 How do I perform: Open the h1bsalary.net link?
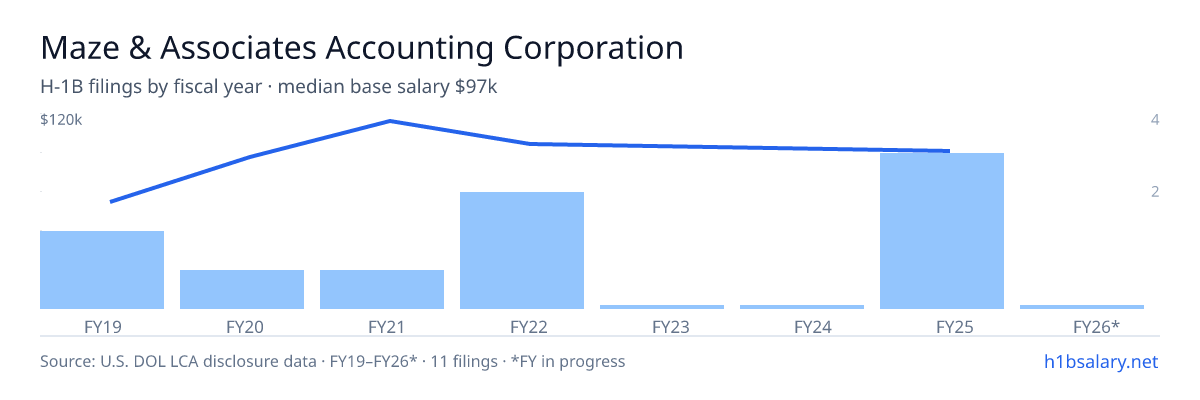coord(1100,361)
